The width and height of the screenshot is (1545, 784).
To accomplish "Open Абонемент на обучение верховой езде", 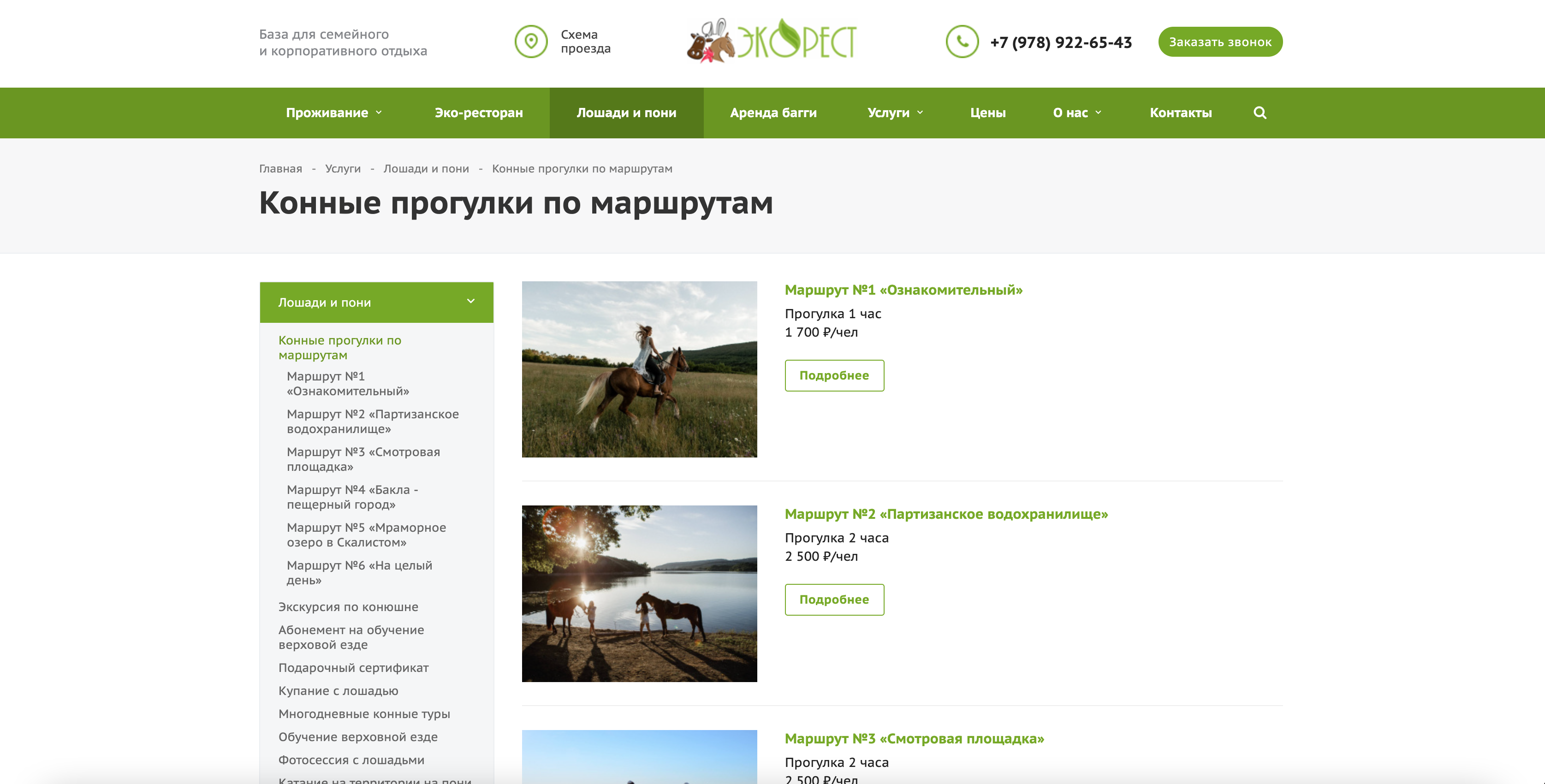I will coord(351,637).
